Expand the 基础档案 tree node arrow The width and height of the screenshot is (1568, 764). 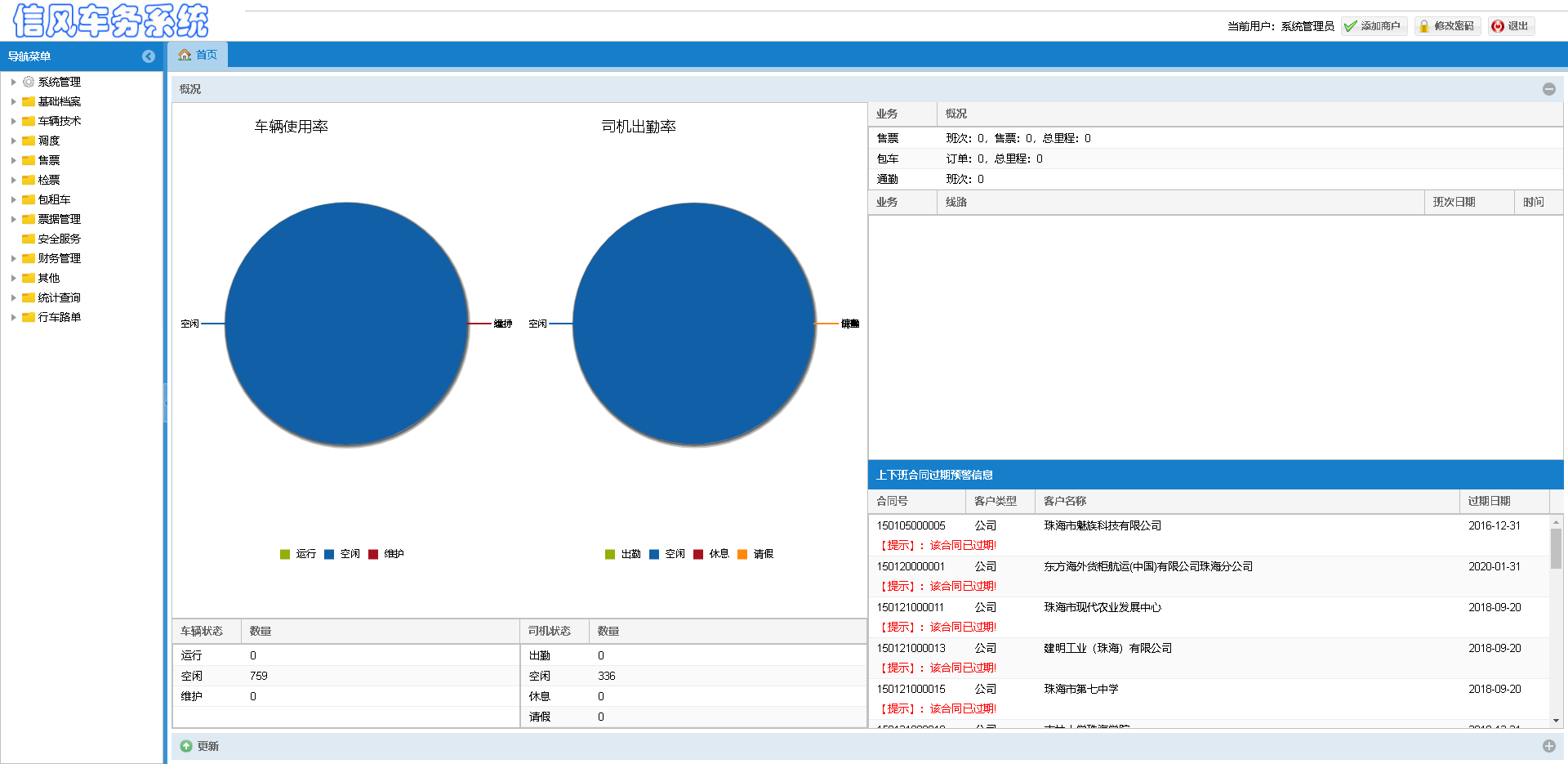13,101
